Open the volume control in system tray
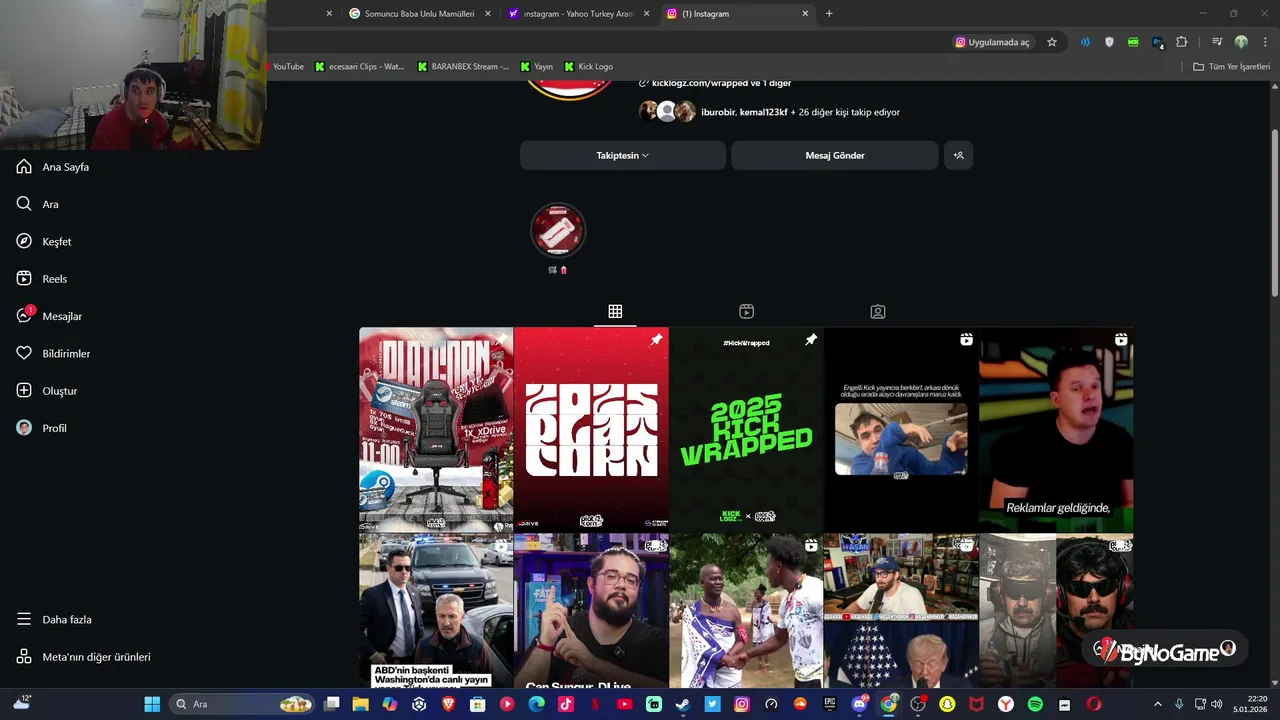The height and width of the screenshot is (720, 1280). click(x=1216, y=704)
